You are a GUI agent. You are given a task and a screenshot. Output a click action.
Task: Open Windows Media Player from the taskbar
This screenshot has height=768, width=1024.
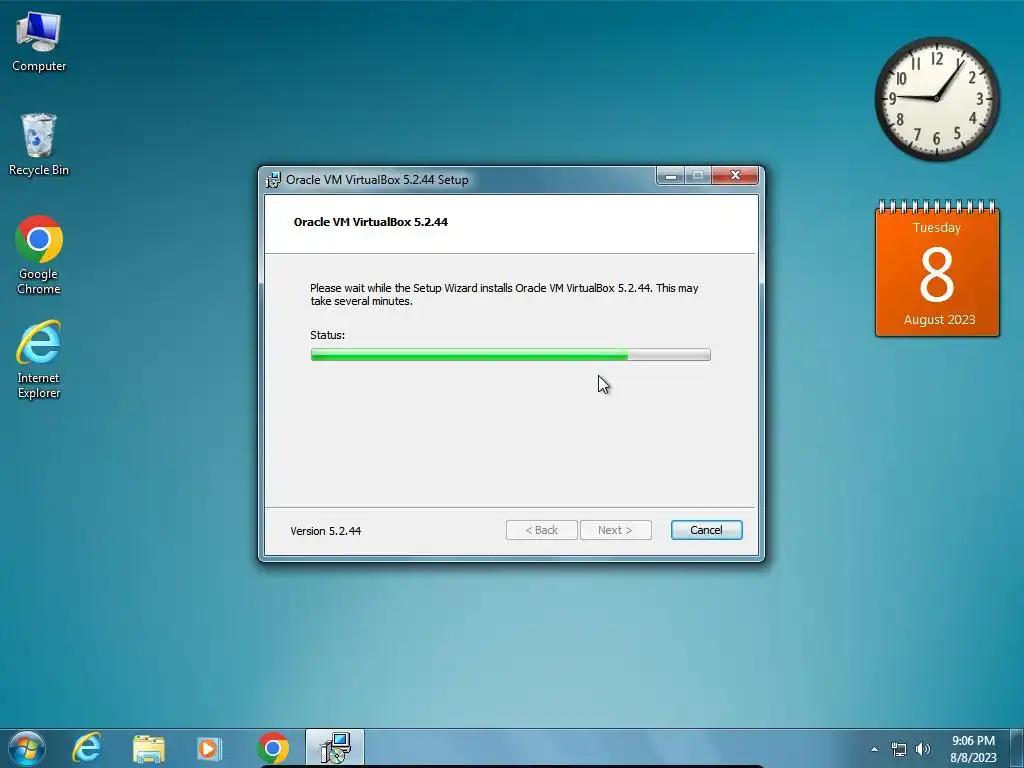pyautogui.click(x=210, y=748)
